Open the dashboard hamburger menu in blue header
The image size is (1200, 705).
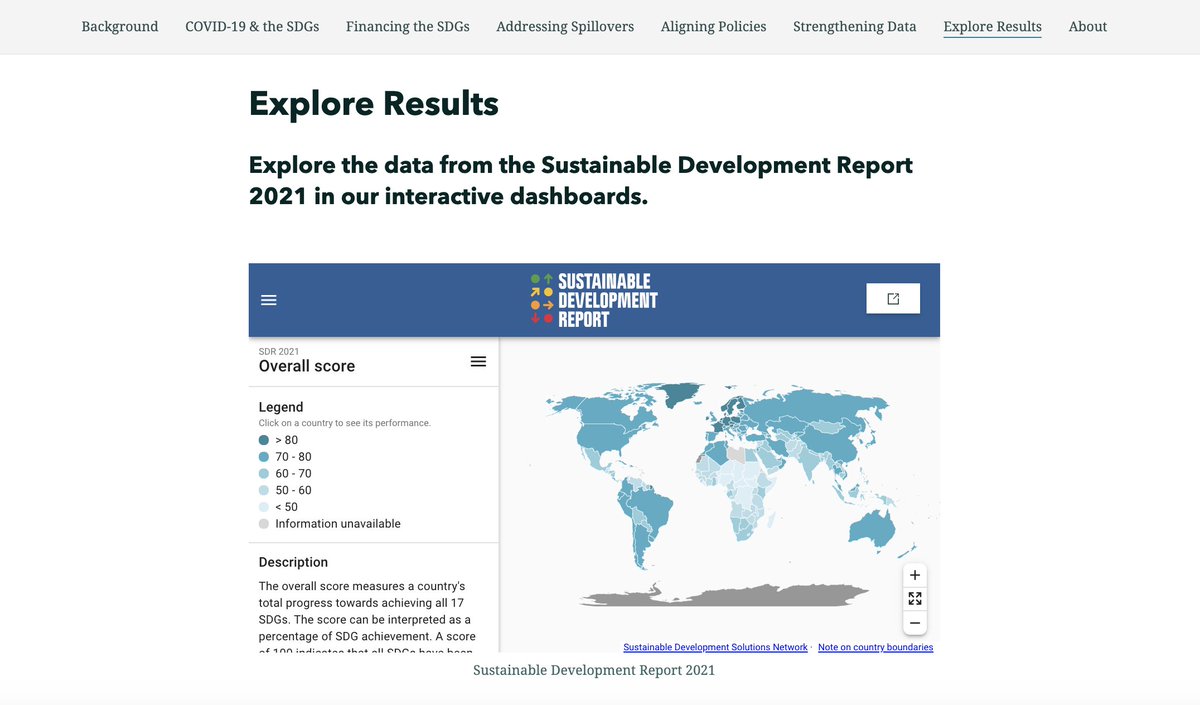tap(268, 300)
